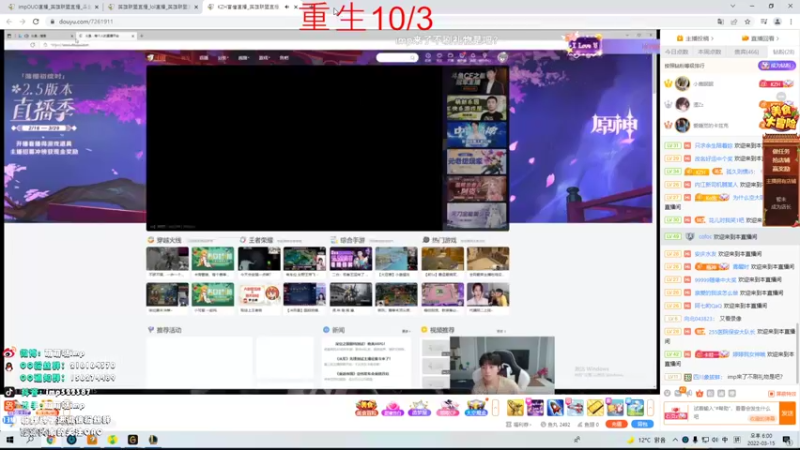Click the yellow ticket gift icon
The image size is (800, 450).
tap(595, 408)
